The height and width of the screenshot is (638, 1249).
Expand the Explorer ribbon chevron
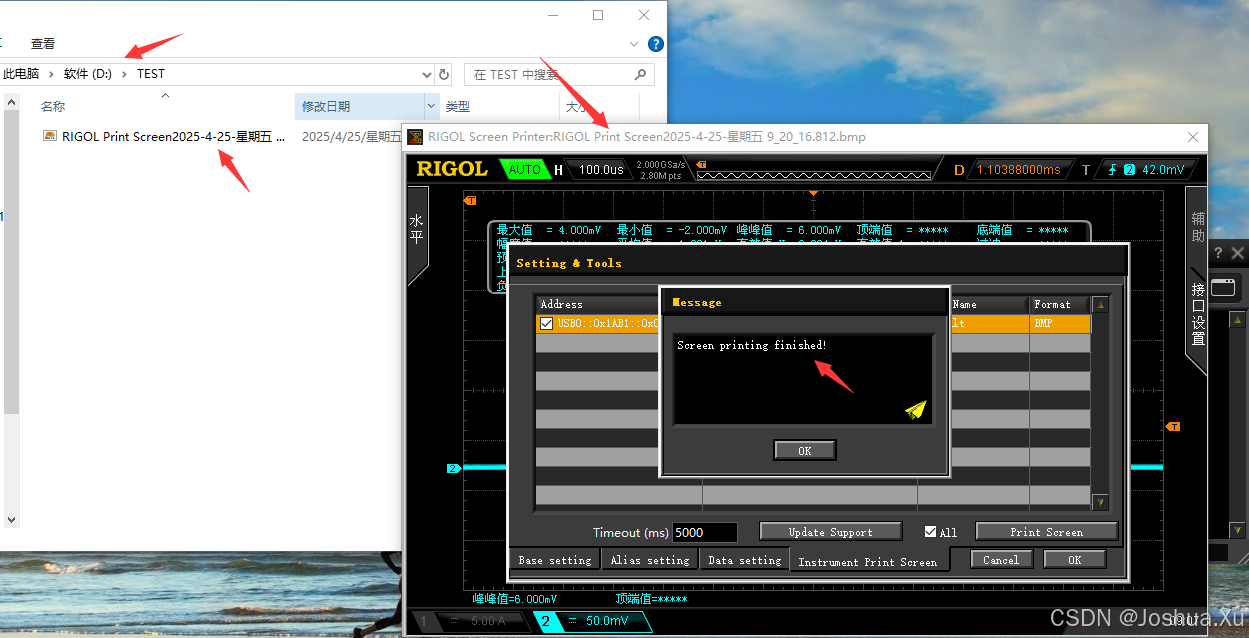(634, 44)
